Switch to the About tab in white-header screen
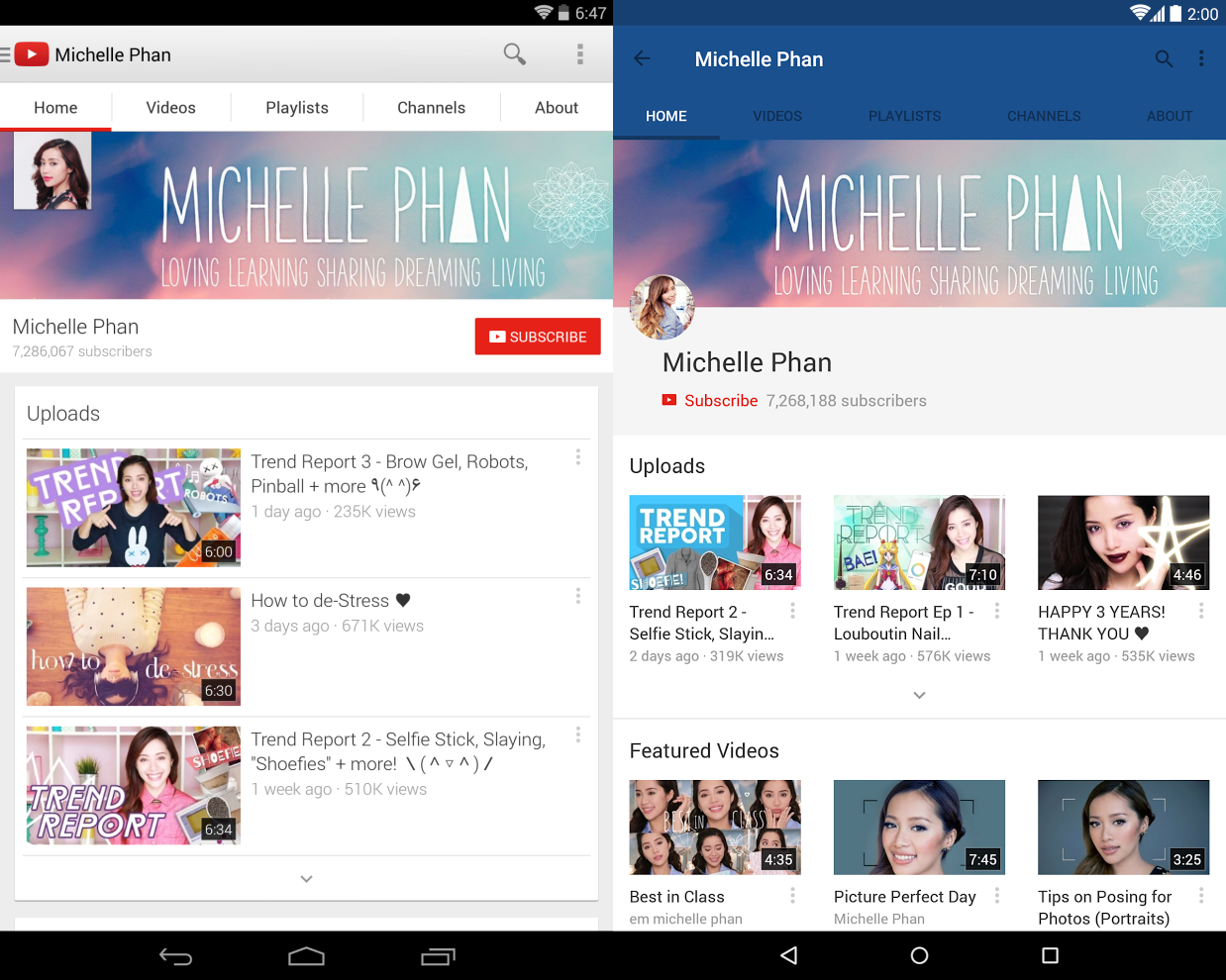 [557, 108]
